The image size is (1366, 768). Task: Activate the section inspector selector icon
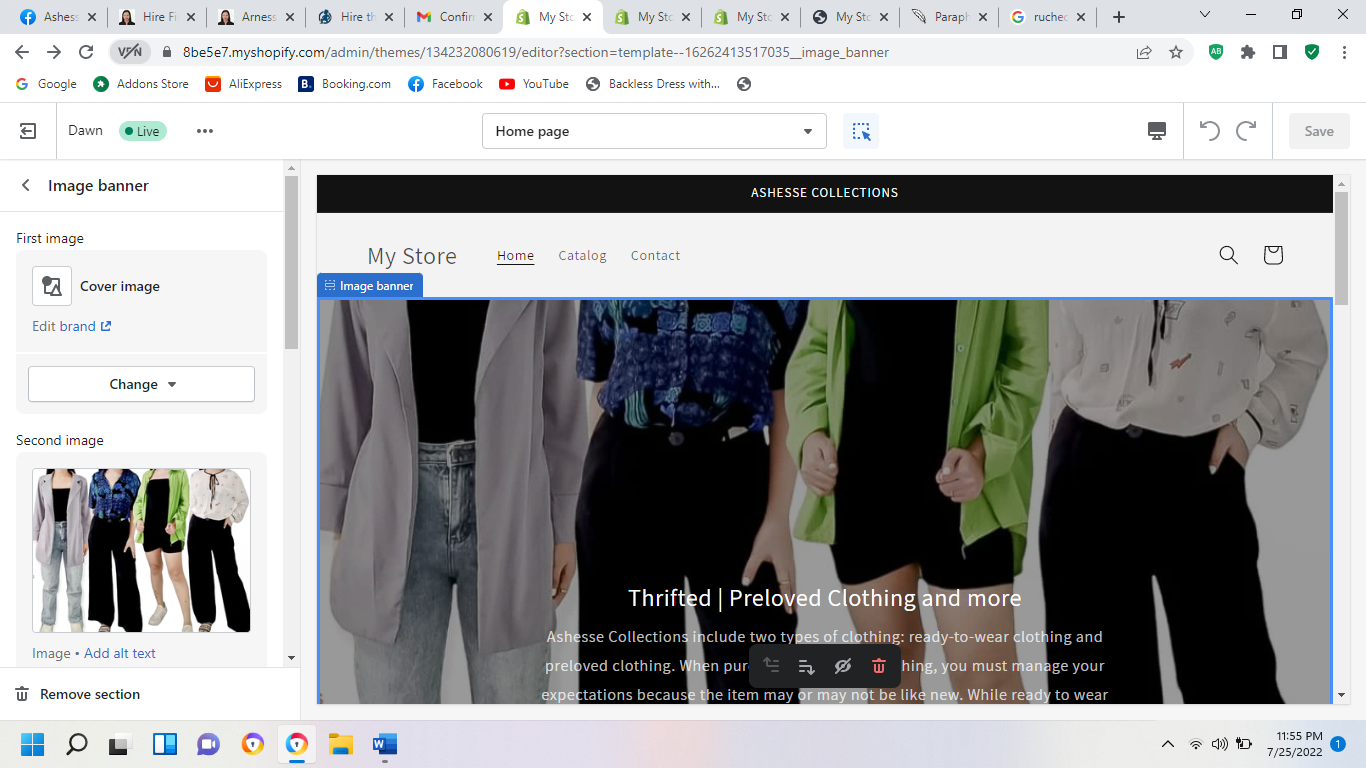coord(861,131)
